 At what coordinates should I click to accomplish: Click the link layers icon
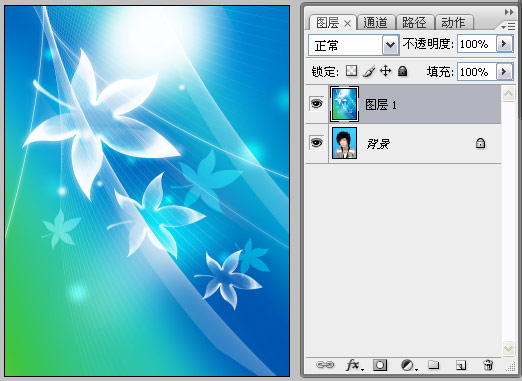coord(325,365)
